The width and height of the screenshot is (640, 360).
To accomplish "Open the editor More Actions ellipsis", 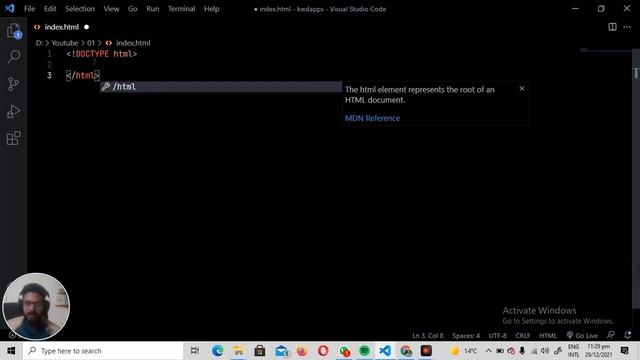I will click(627, 27).
